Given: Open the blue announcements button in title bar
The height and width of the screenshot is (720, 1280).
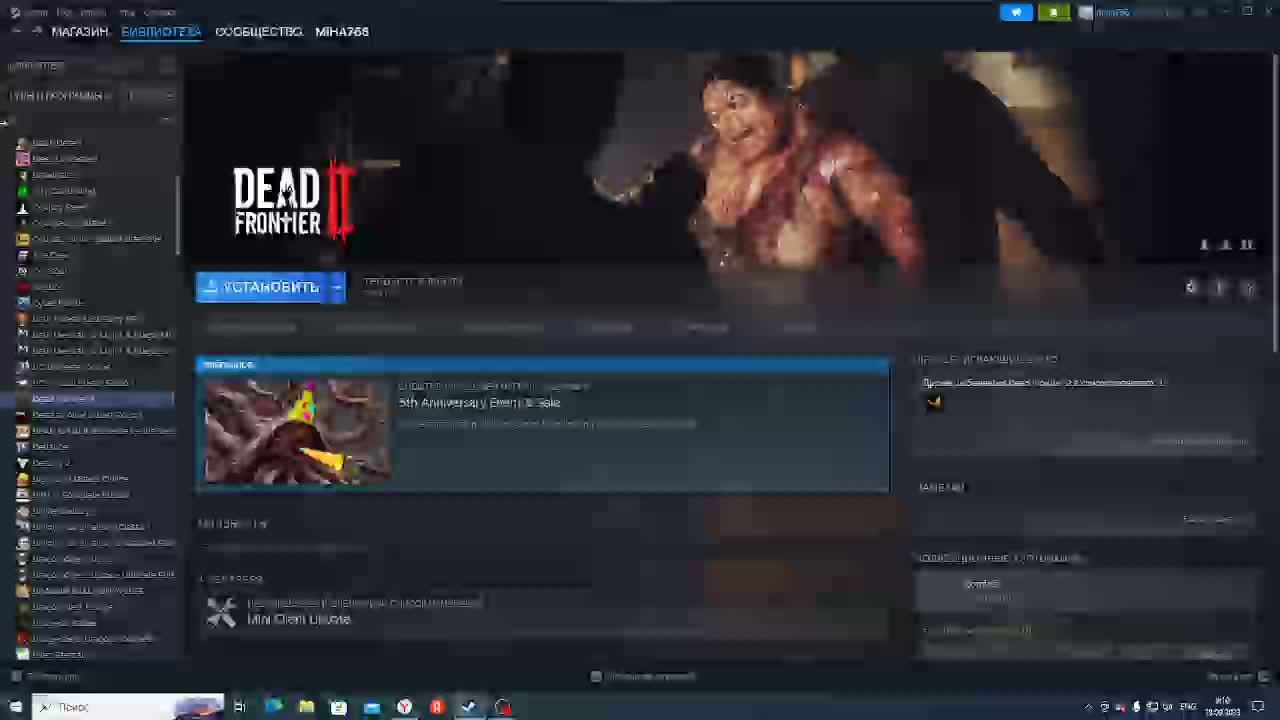Looking at the screenshot, I should [1016, 12].
